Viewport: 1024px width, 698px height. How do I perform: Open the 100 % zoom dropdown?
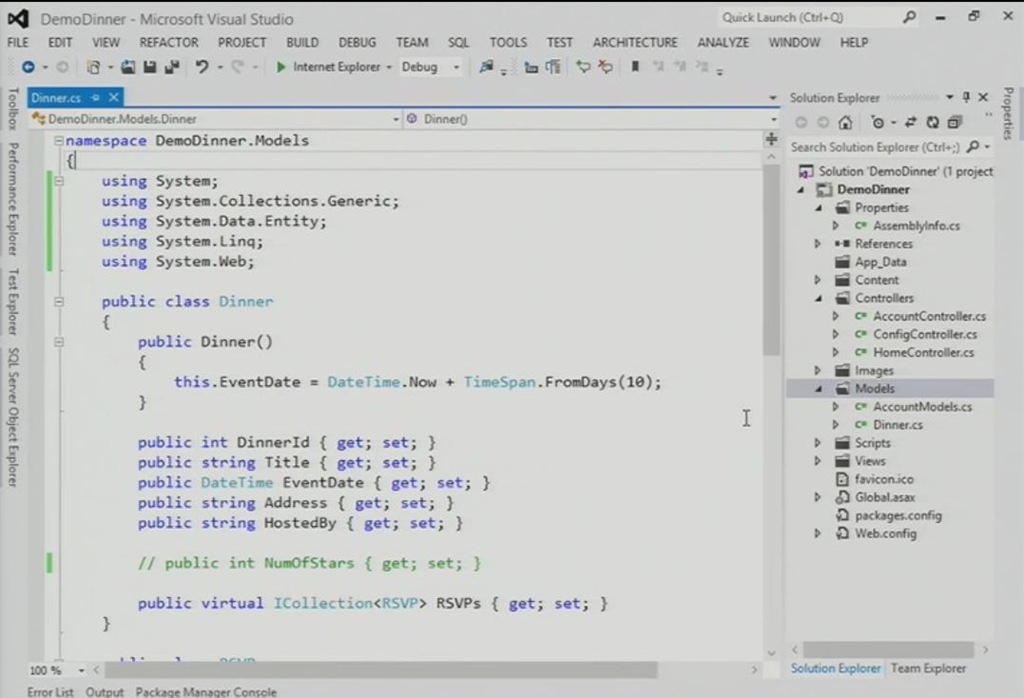(x=81, y=671)
